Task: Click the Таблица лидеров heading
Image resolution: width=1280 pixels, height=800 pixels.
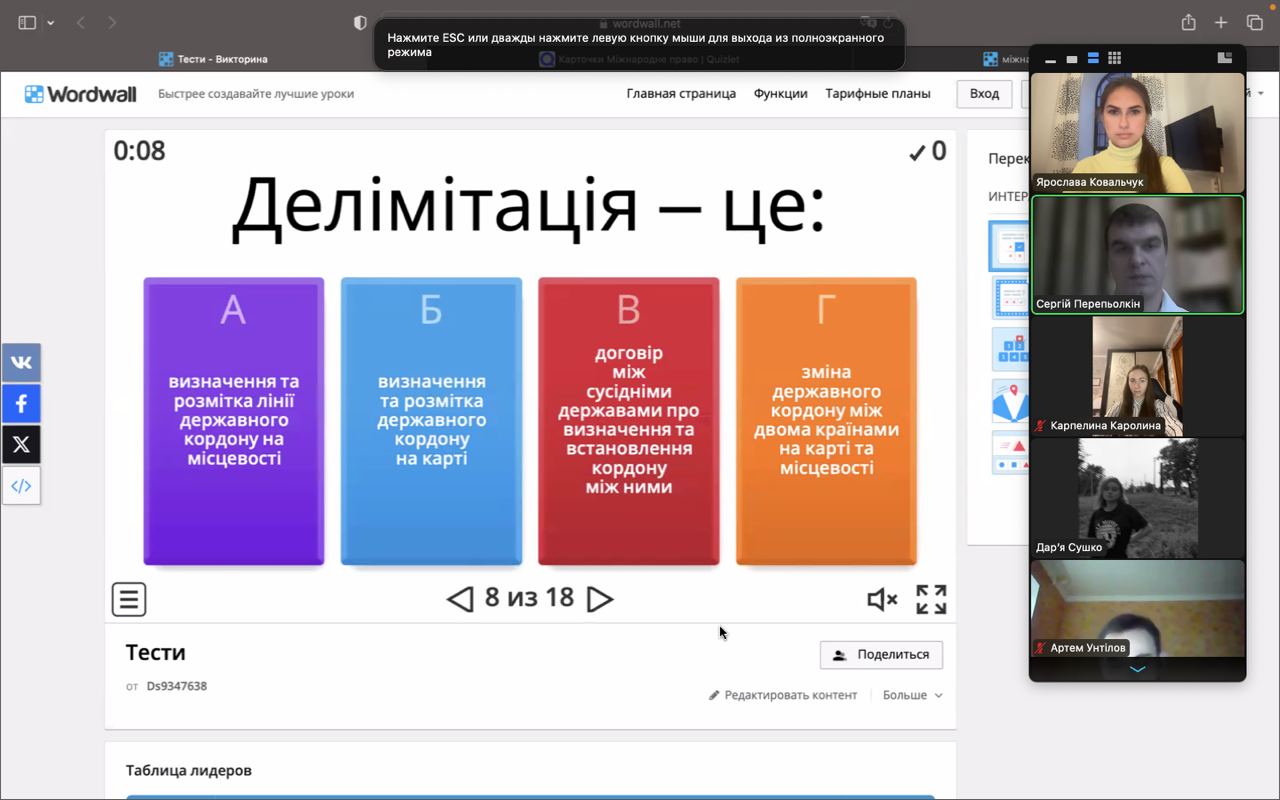Action: pos(189,770)
